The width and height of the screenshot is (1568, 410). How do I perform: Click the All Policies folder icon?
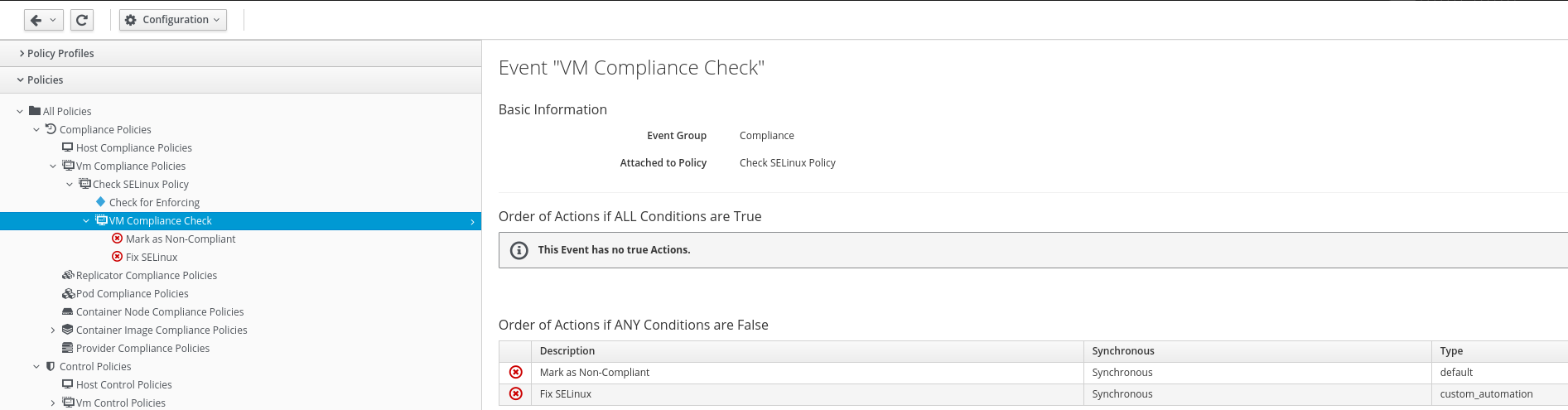tap(35, 111)
